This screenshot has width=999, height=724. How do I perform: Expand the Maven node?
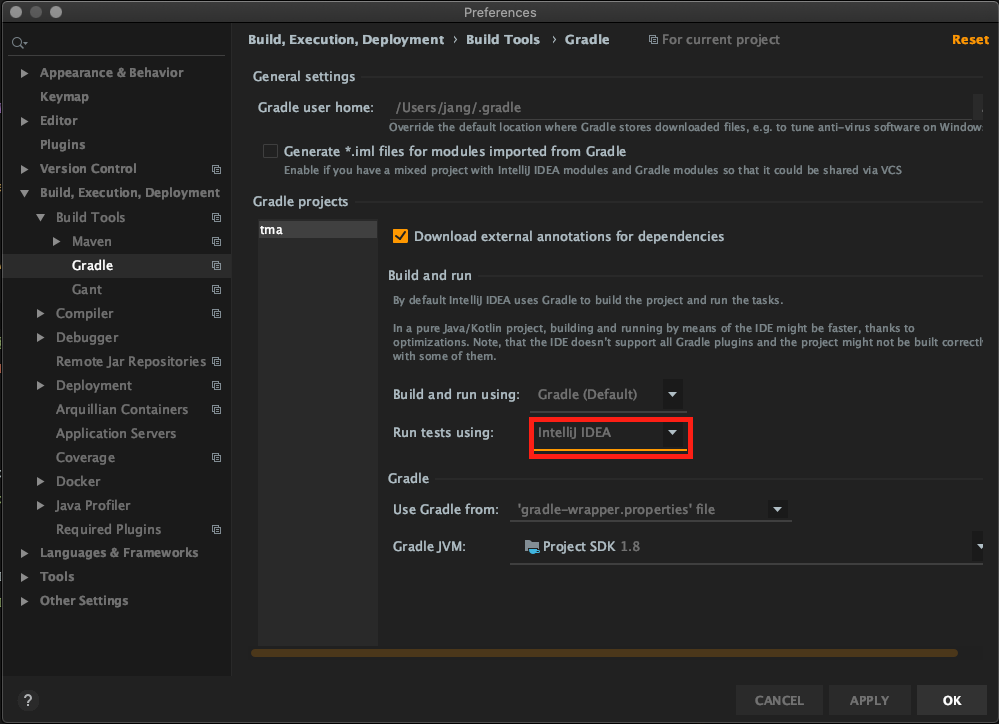[57, 242]
